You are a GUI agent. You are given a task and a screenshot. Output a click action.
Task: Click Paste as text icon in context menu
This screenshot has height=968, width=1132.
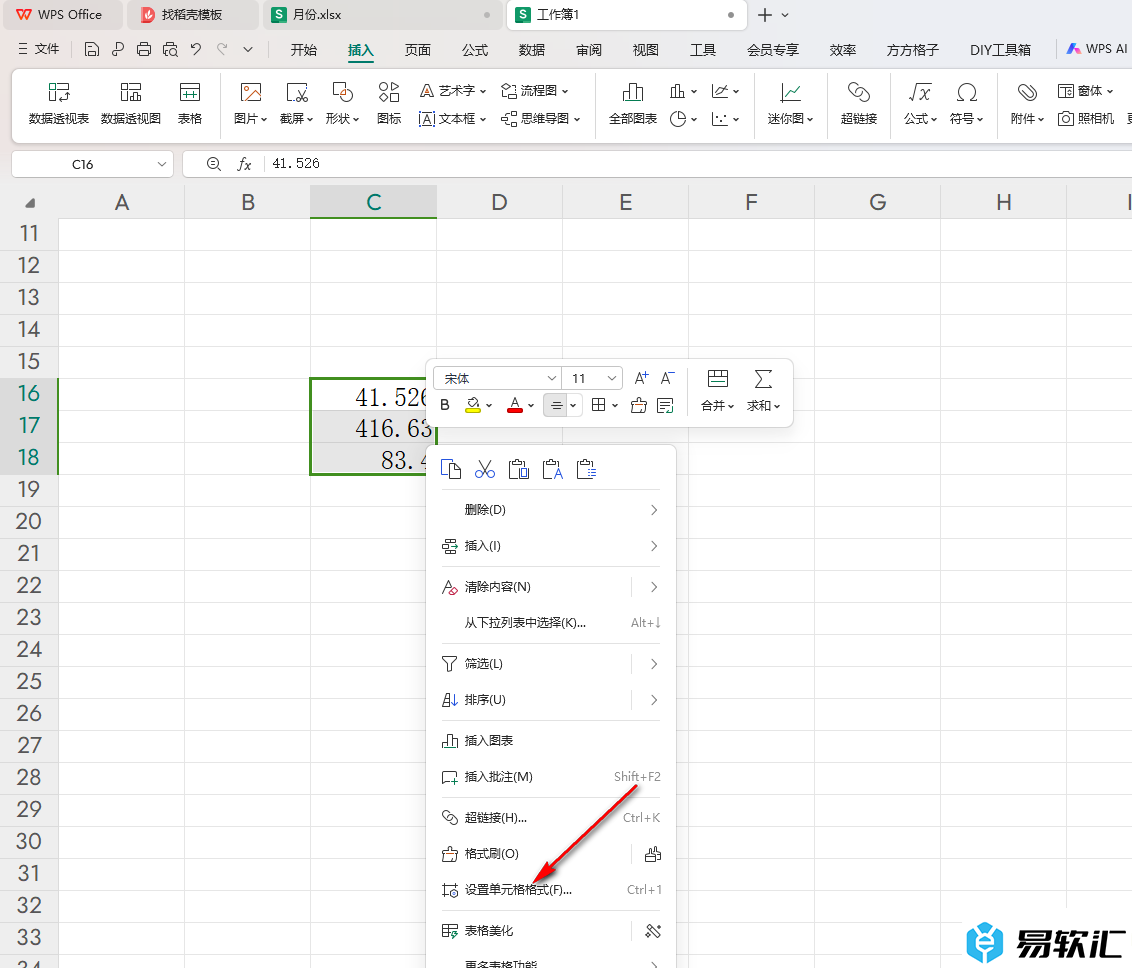click(x=552, y=469)
